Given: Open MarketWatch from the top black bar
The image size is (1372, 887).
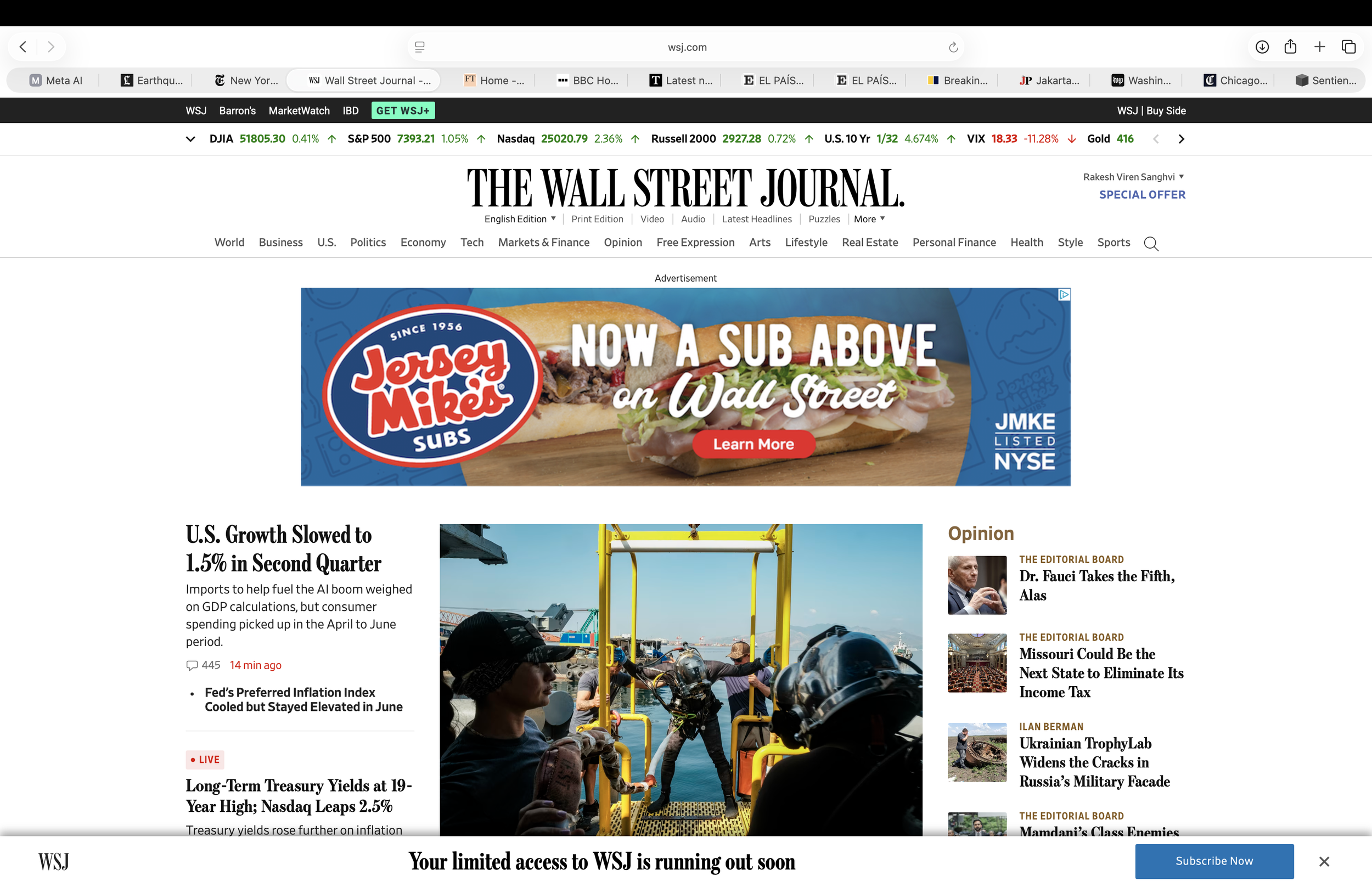Looking at the screenshot, I should coord(299,110).
